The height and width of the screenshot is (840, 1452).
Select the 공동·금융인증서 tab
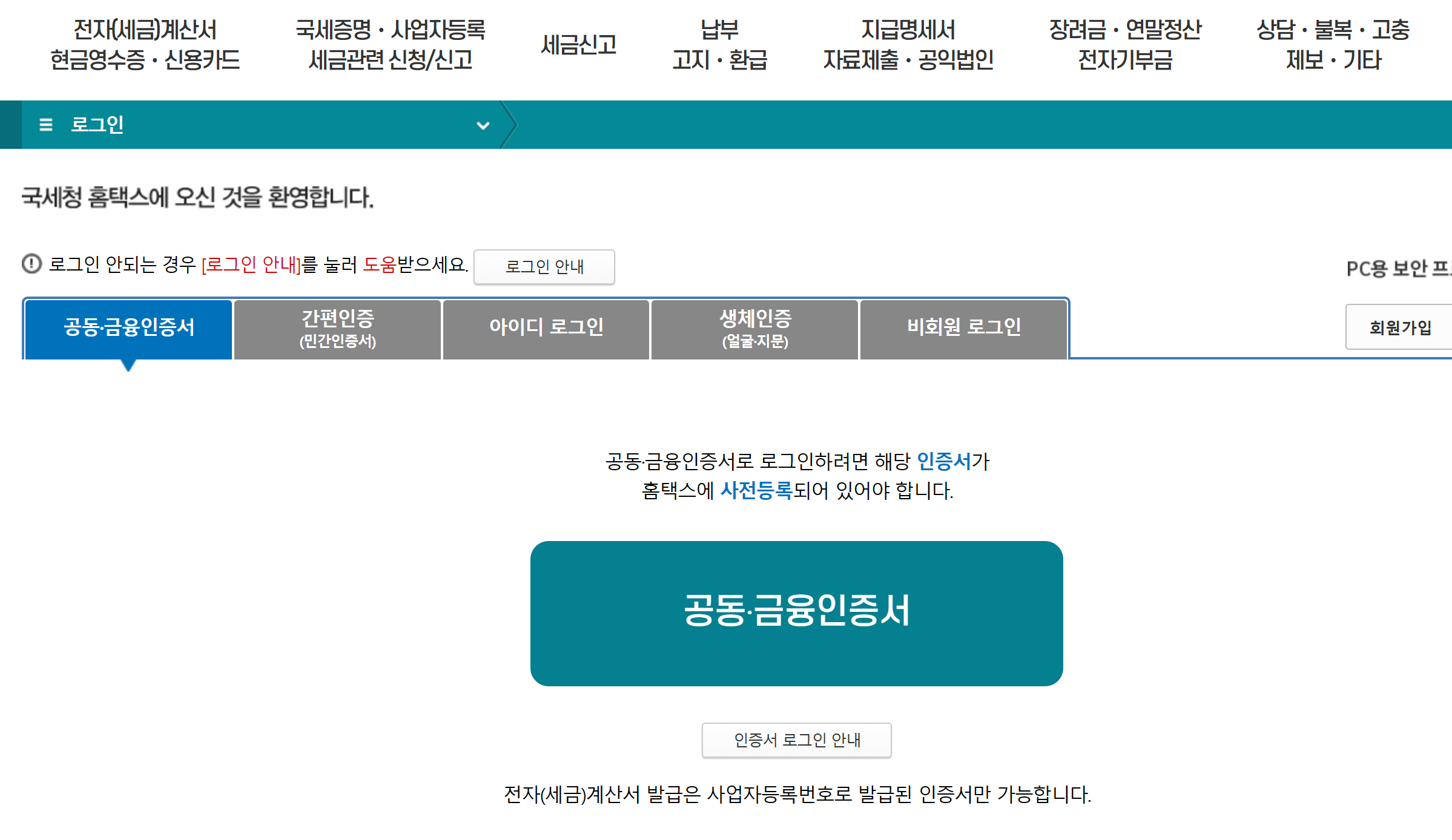(x=127, y=329)
